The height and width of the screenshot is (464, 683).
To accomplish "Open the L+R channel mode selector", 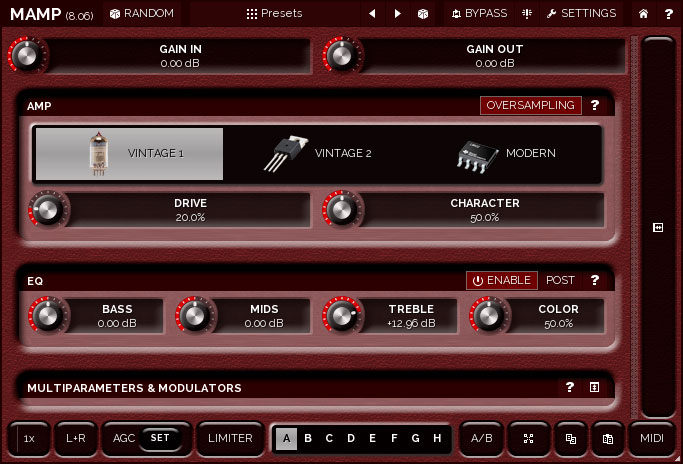I will 76,438.
